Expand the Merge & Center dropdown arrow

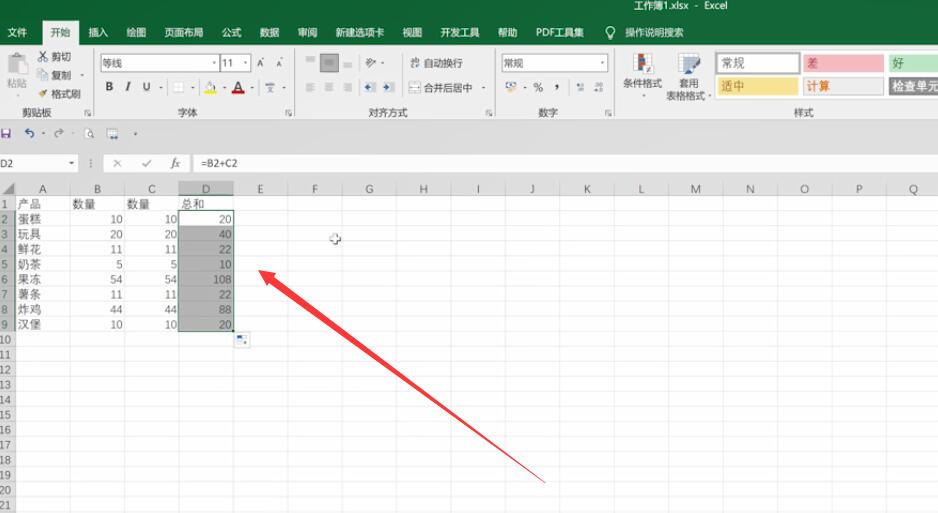point(483,88)
